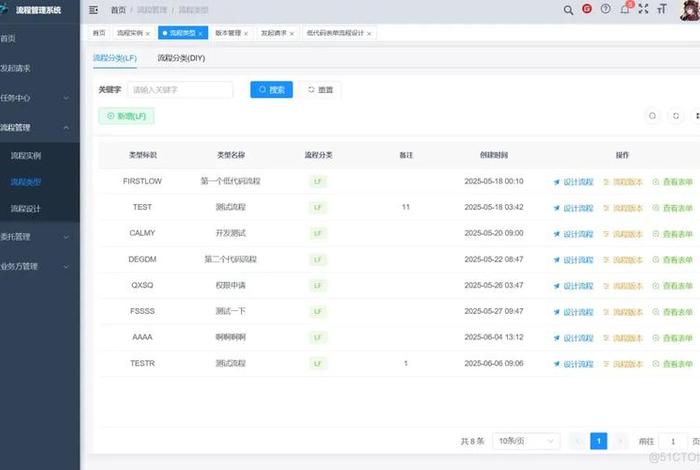Close the 版本管理 tab via its x
Image resolution: width=700 pixels, height=470 pixels.
(246, 33)
